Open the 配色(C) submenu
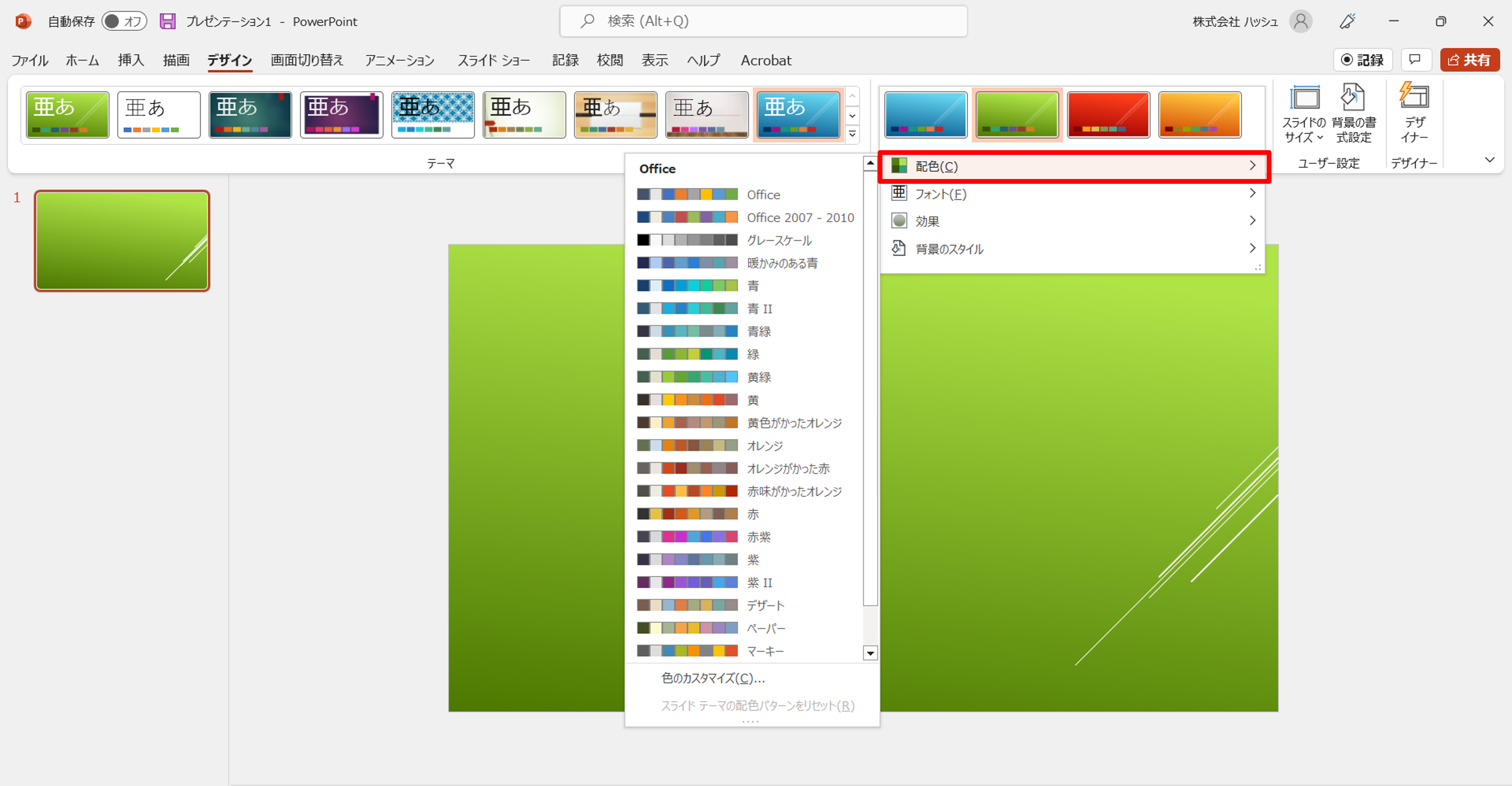1512x786 pixels. click(1074, 167)
